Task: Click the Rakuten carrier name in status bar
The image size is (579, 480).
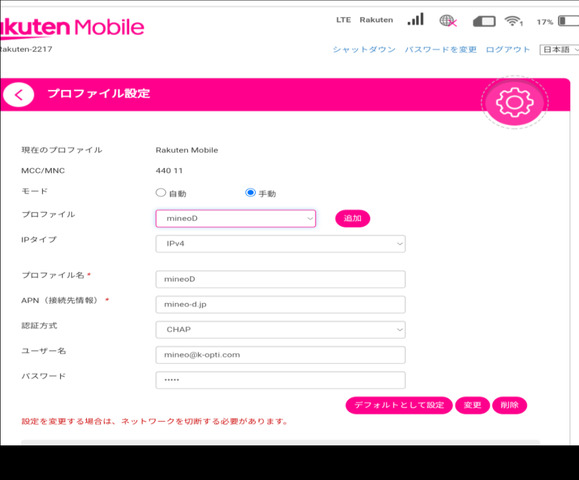Action: pyautogui.click(x=376, y=20)
